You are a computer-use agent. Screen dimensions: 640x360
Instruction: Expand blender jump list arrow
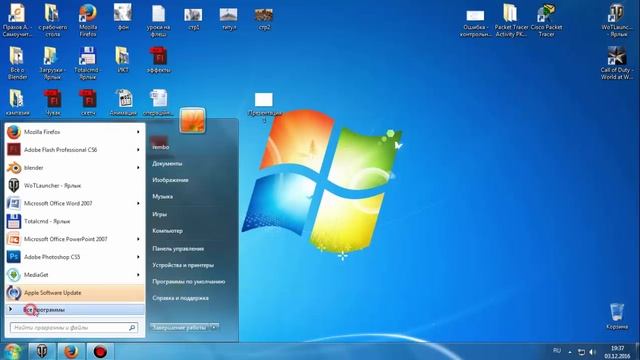pos(138,168)
